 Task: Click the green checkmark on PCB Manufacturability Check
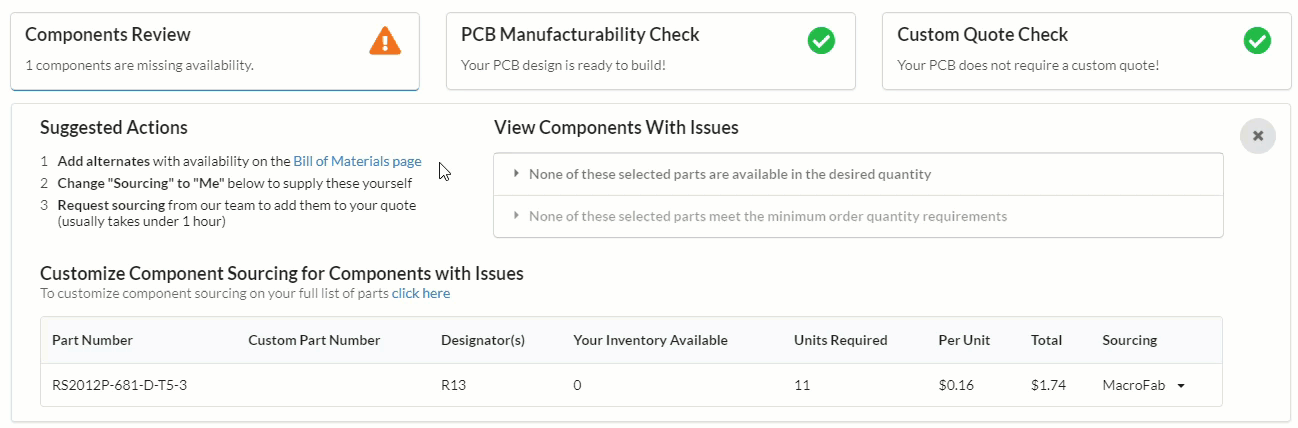coord(820,41)
